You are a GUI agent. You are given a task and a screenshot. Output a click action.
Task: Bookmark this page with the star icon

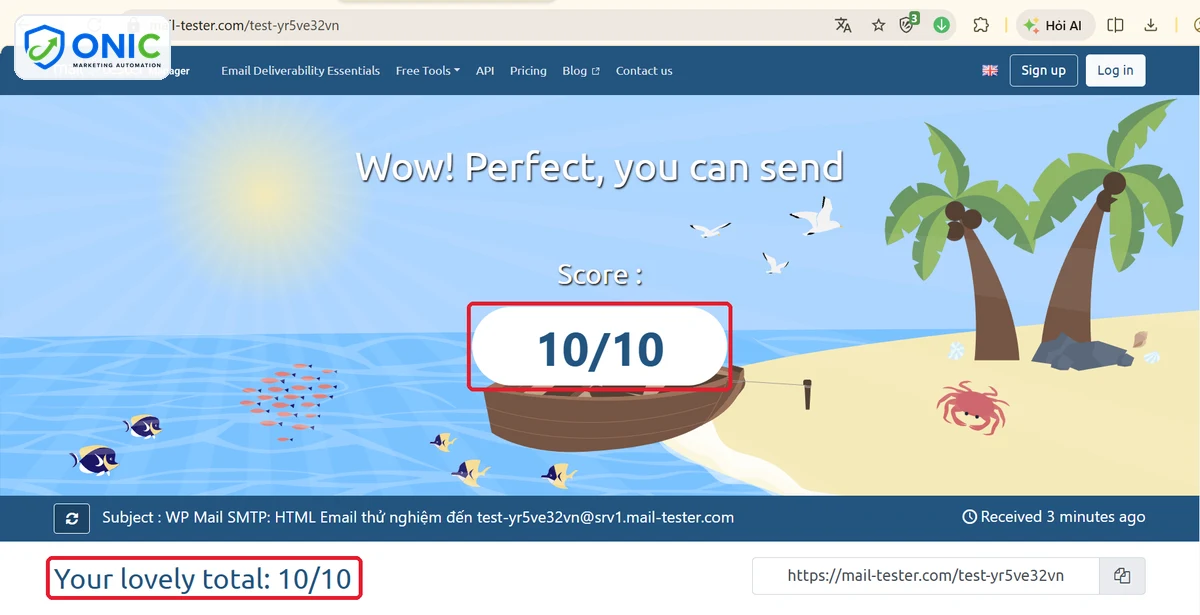[x=878, y=25]
